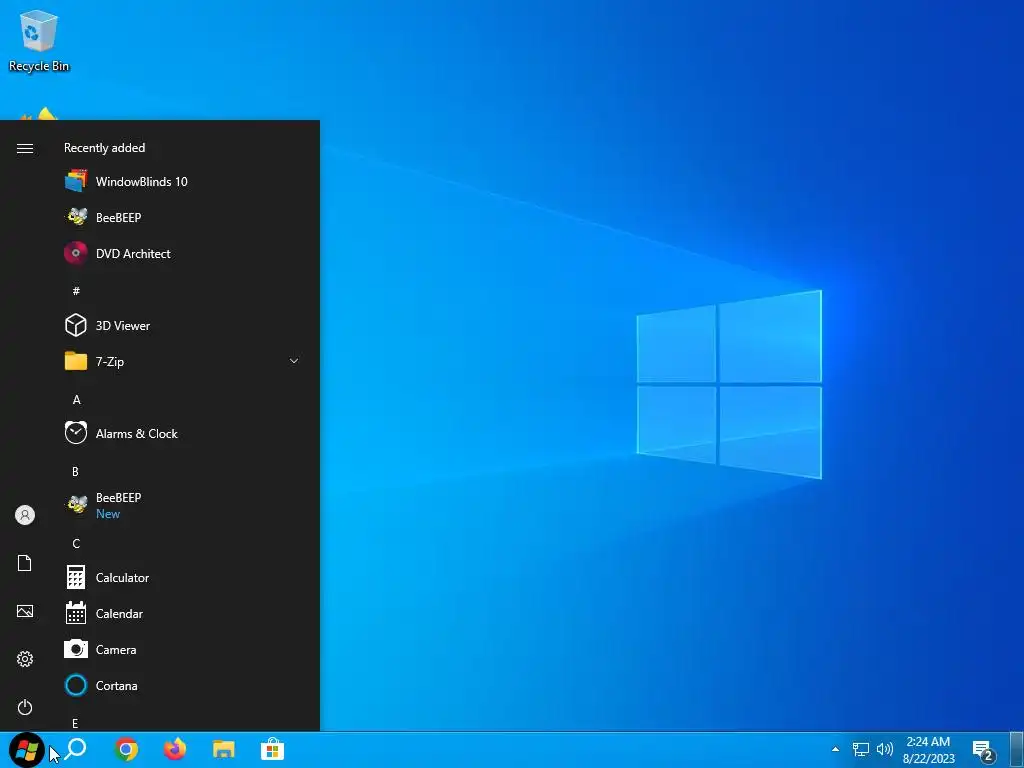Click the 'A' letter group header
Viewport: 1024px width, 768px height.
[x=76, y=399]
